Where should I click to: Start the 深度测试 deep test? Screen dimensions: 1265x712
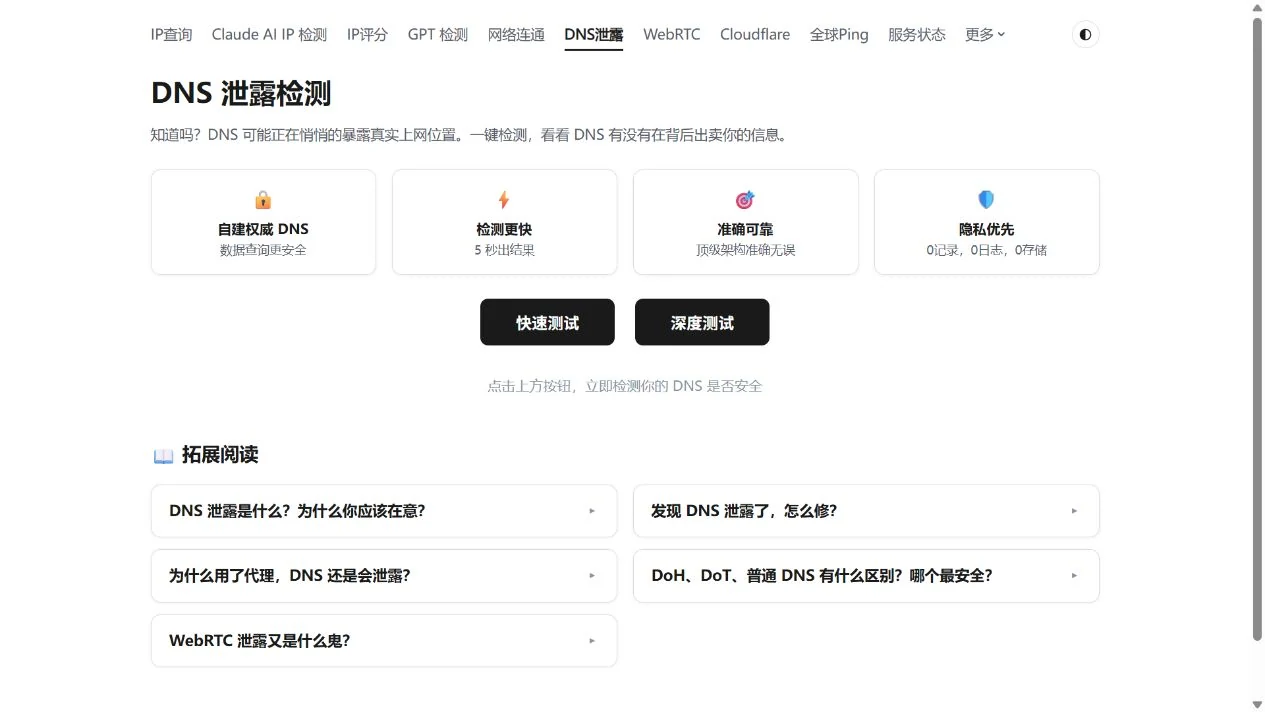(702, 322)
